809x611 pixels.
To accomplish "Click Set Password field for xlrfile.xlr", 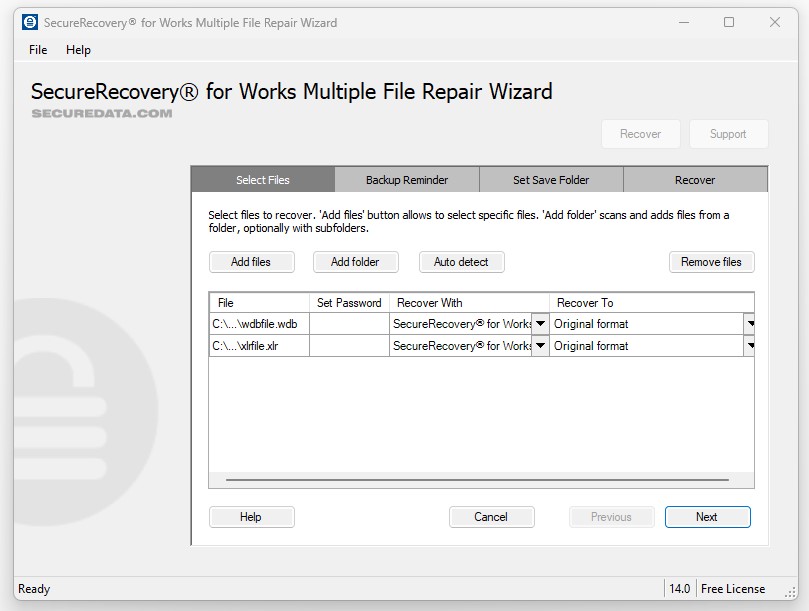I will (x=349, y=346).
